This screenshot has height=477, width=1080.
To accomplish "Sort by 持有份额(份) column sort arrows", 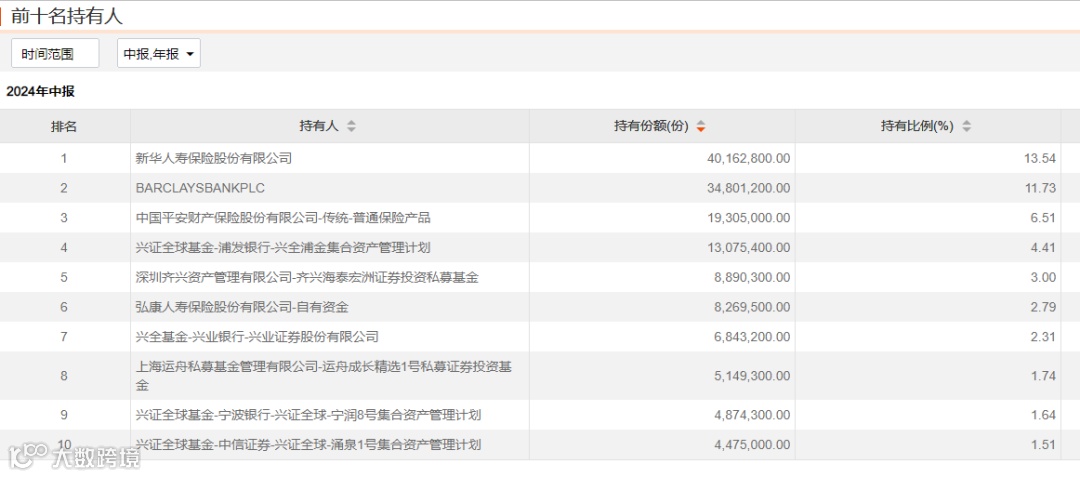I will pos(701,127).
